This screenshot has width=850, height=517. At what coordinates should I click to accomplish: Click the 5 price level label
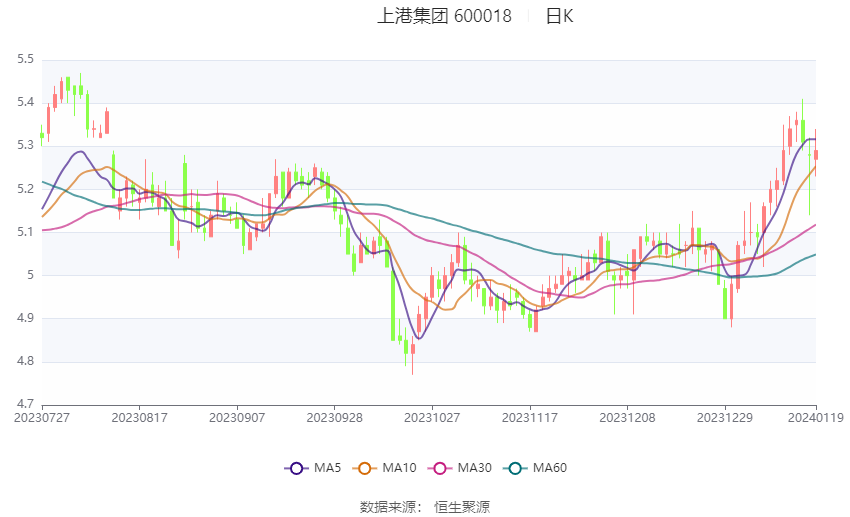click(31, 275)
